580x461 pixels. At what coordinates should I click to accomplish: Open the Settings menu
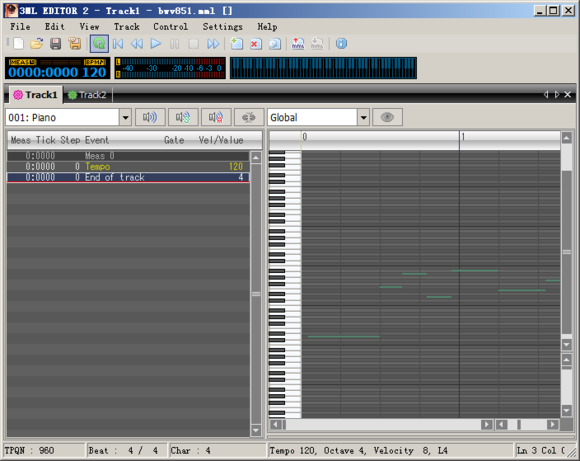pos(222,27)
